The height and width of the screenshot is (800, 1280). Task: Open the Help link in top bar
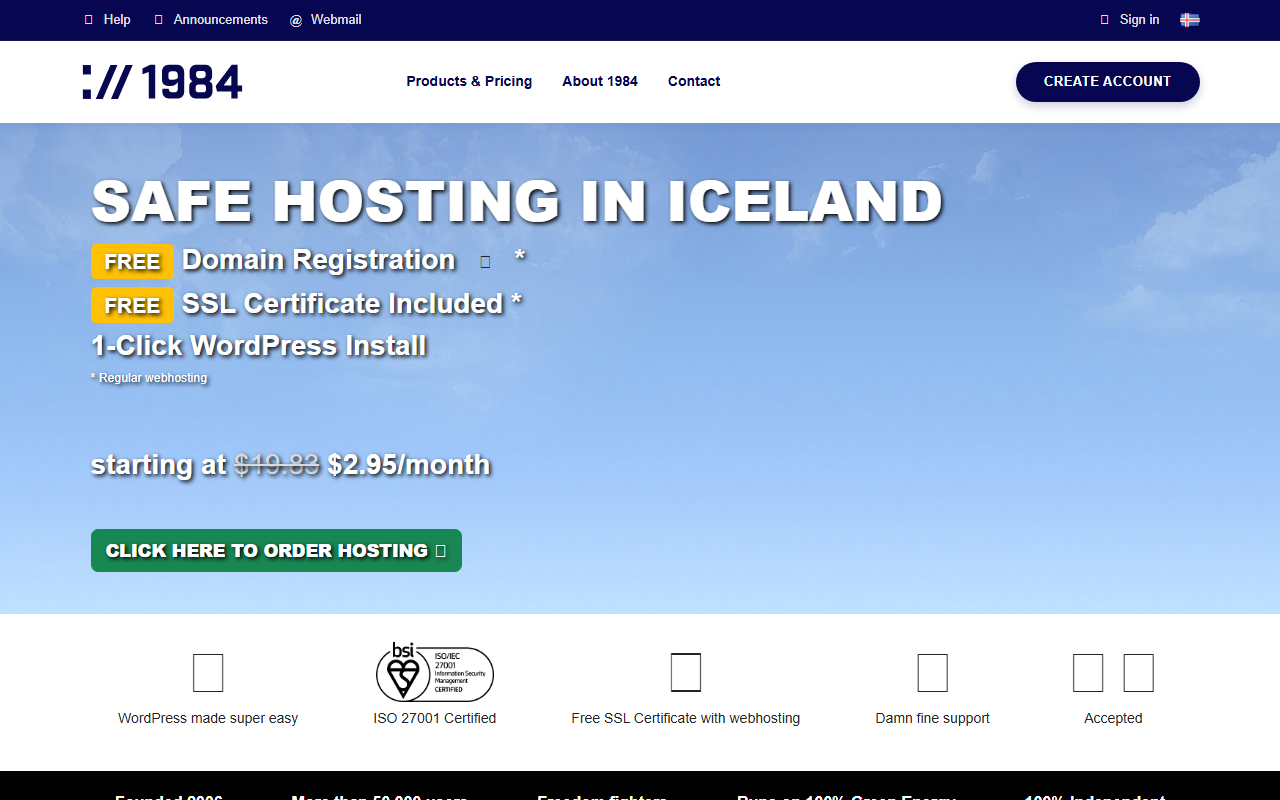tap(117, 19)
